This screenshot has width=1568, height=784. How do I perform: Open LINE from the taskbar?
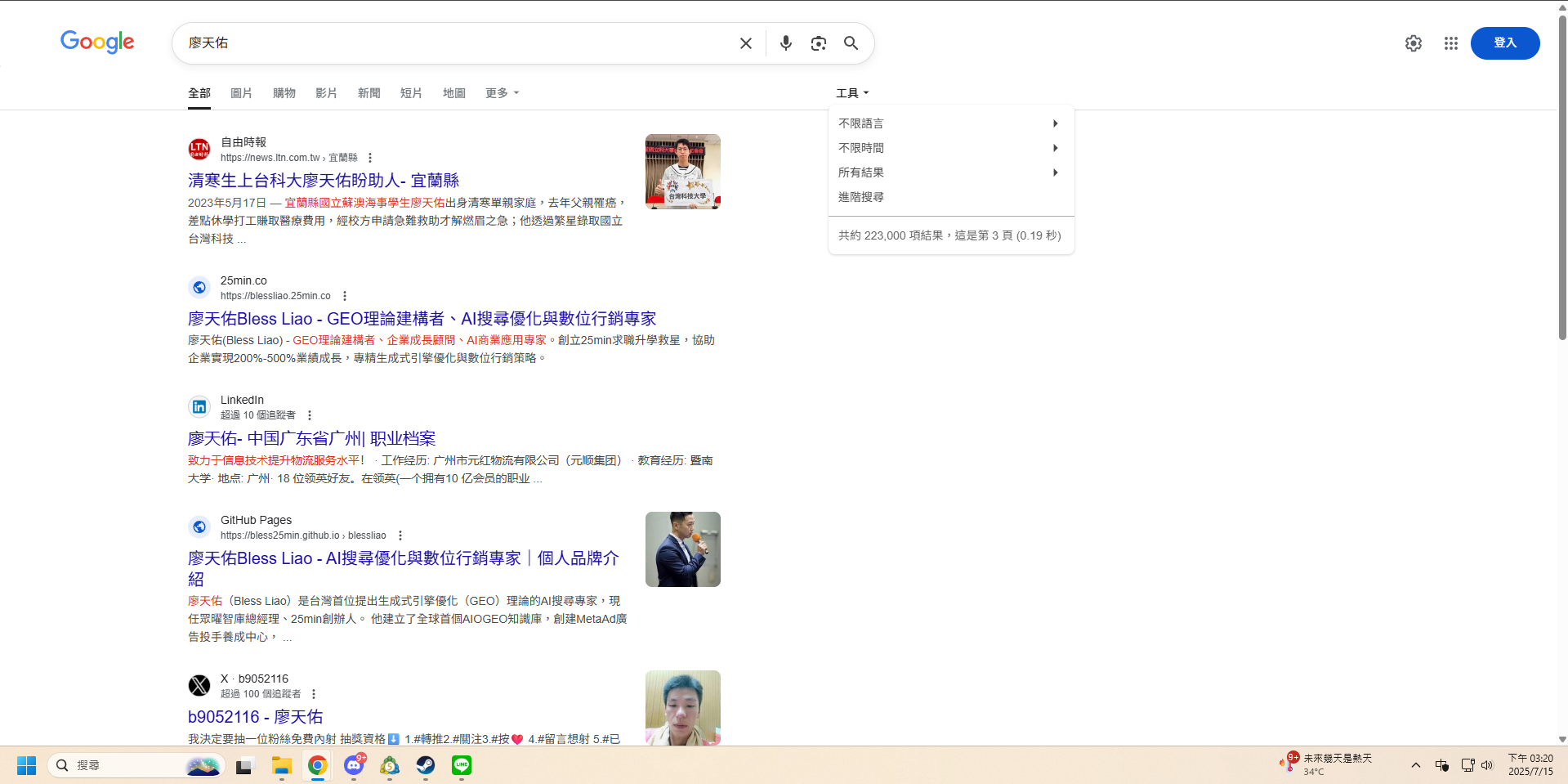[462, 766]
